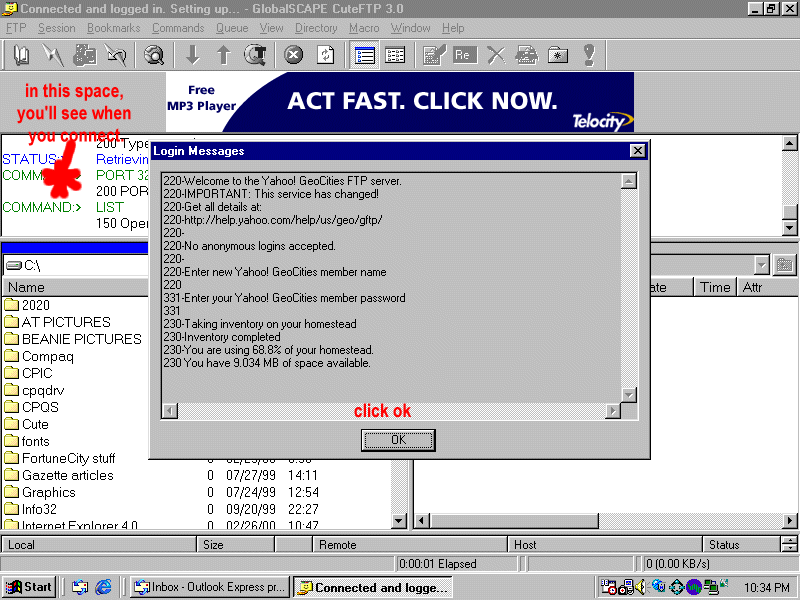Switch to short list view icon
Image resolution: width=800 pixels, height=600 pixels.
point(395,55)
